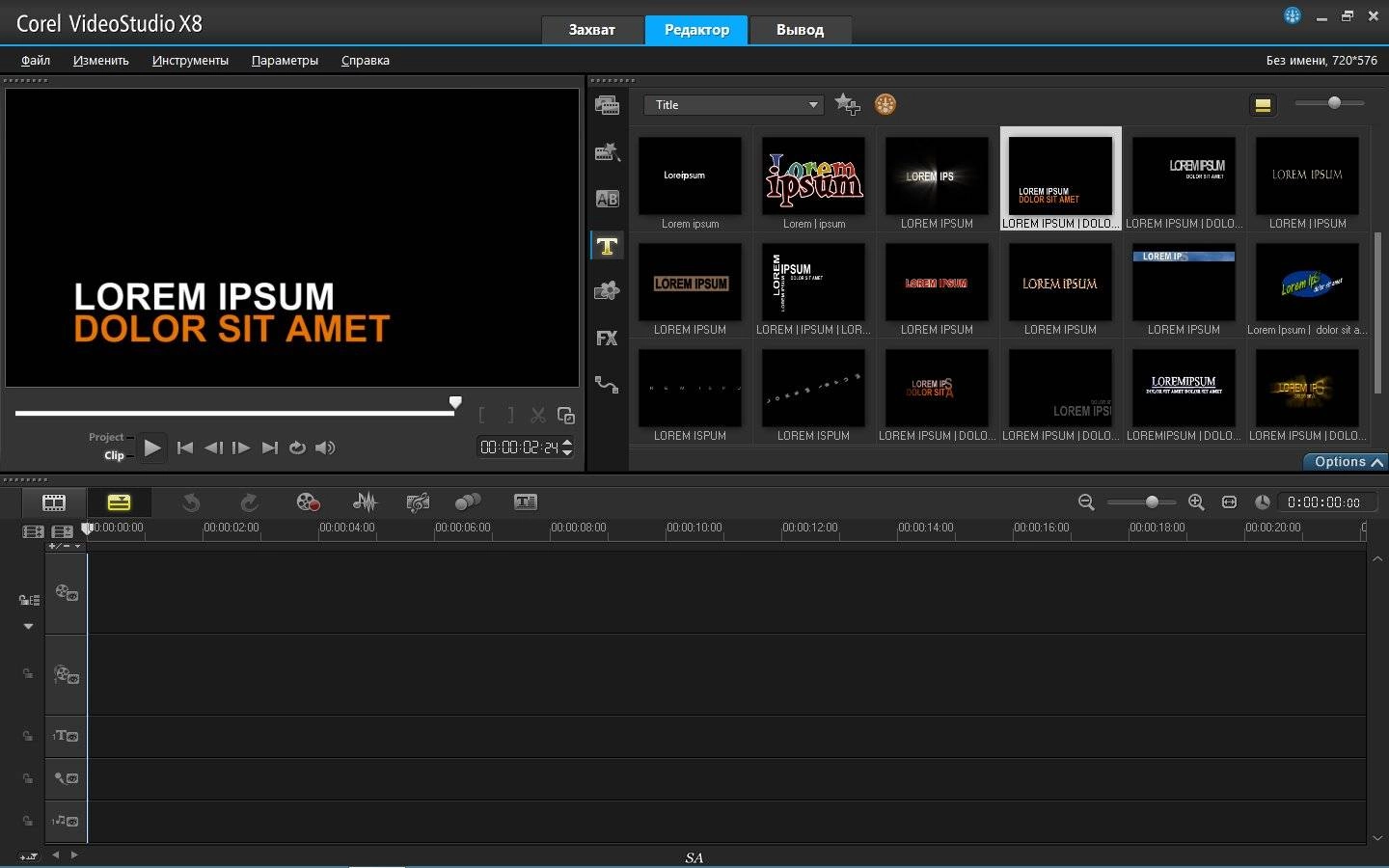Step to the next frame
Image resolution: width=1389 pixels, height=868 pixels.
coord(241,448)
